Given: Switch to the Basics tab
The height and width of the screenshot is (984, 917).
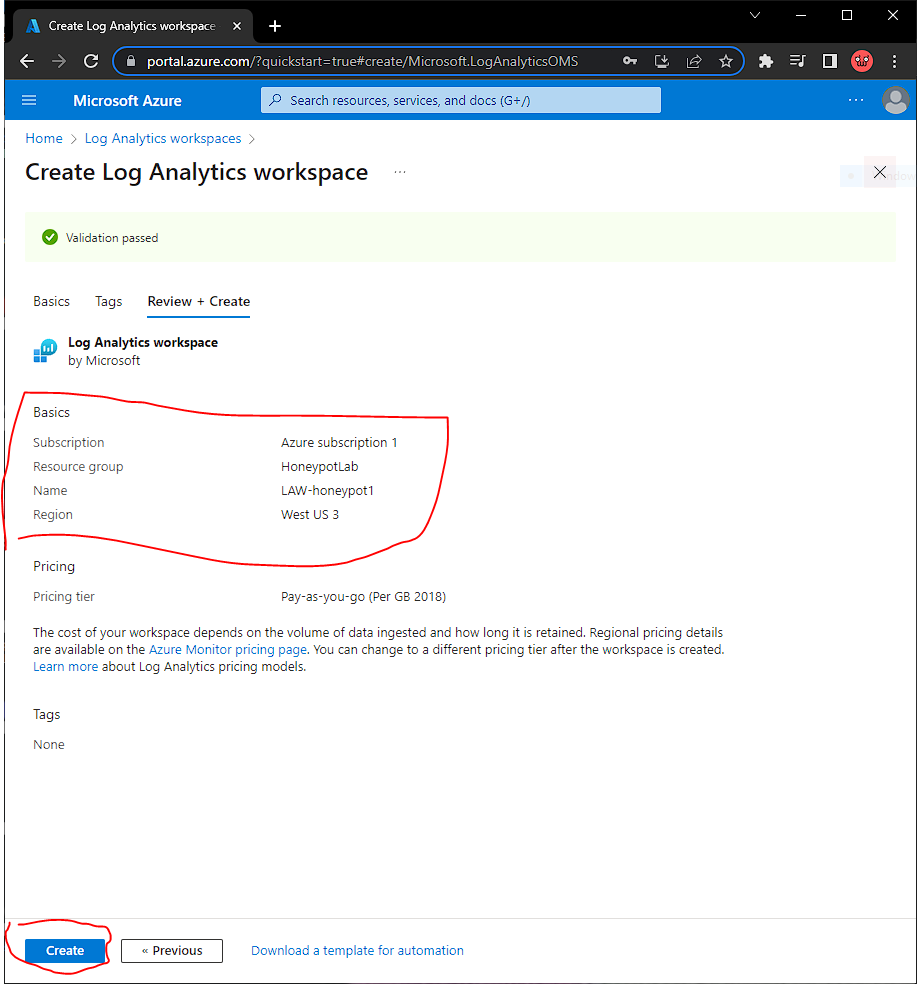Looking at the screenshot, I should [x=51, y=301].
